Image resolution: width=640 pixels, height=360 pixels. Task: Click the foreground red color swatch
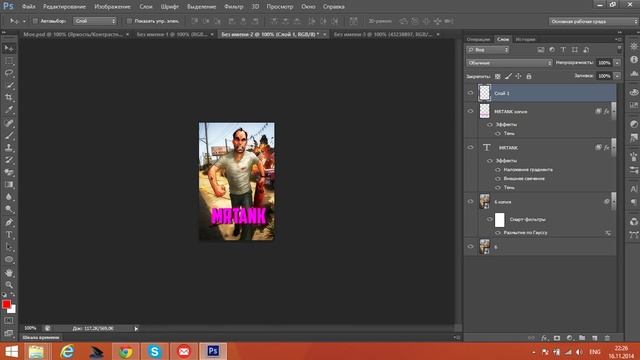6,304
